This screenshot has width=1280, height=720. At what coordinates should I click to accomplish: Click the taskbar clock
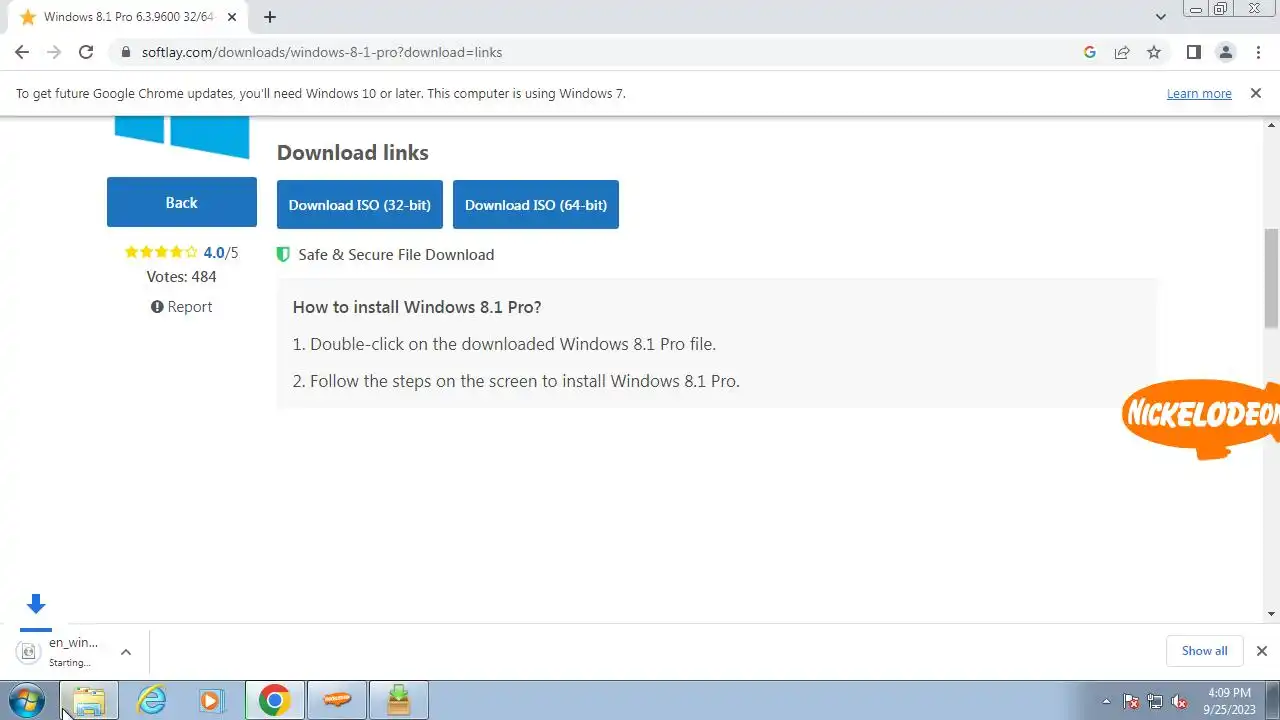[x=1229, y=700]
